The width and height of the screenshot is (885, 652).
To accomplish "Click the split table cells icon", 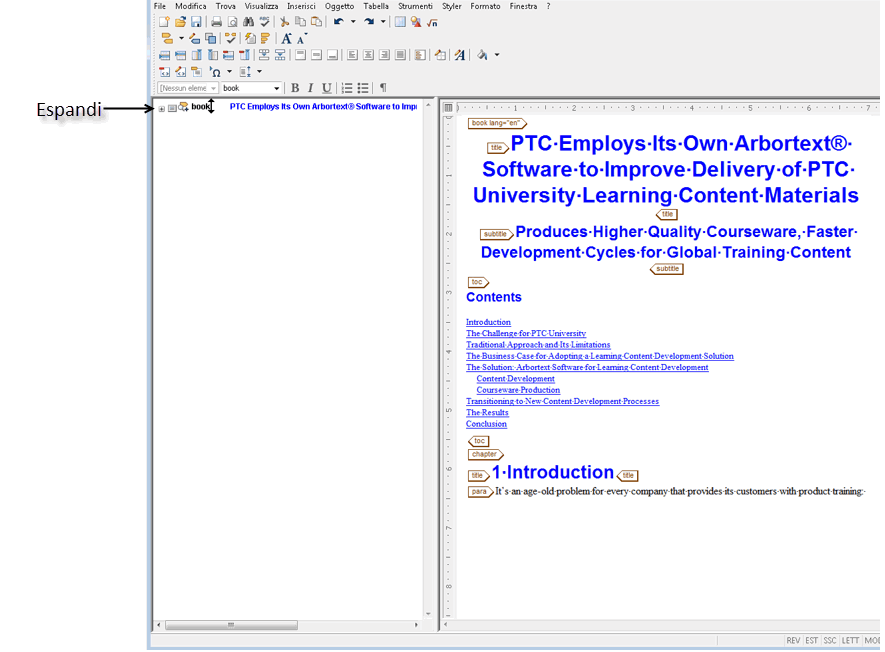I will pyautogui.click(x=279, y=55).
